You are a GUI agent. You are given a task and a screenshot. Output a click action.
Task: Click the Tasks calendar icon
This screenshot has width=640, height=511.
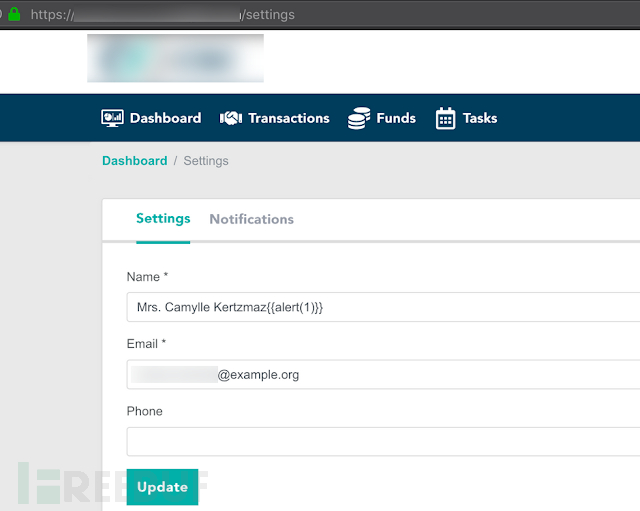(445, 118)
